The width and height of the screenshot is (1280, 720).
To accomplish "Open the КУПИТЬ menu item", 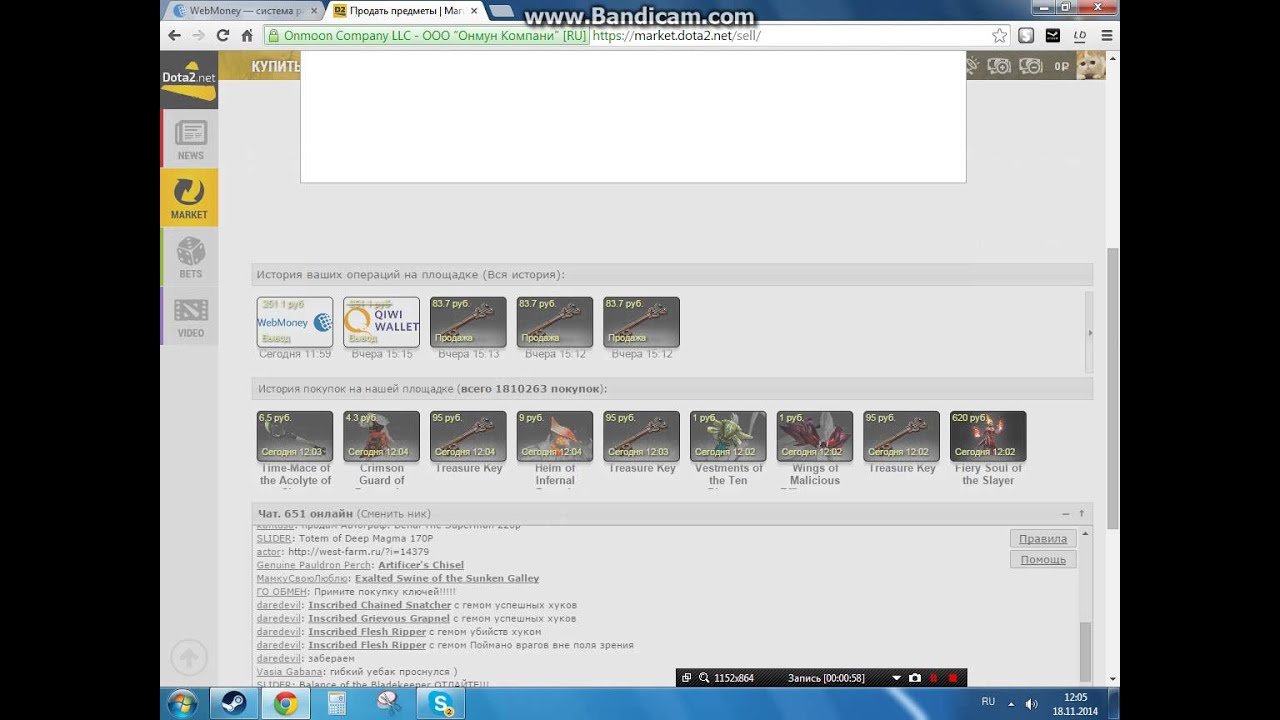I will pos(273,66).
